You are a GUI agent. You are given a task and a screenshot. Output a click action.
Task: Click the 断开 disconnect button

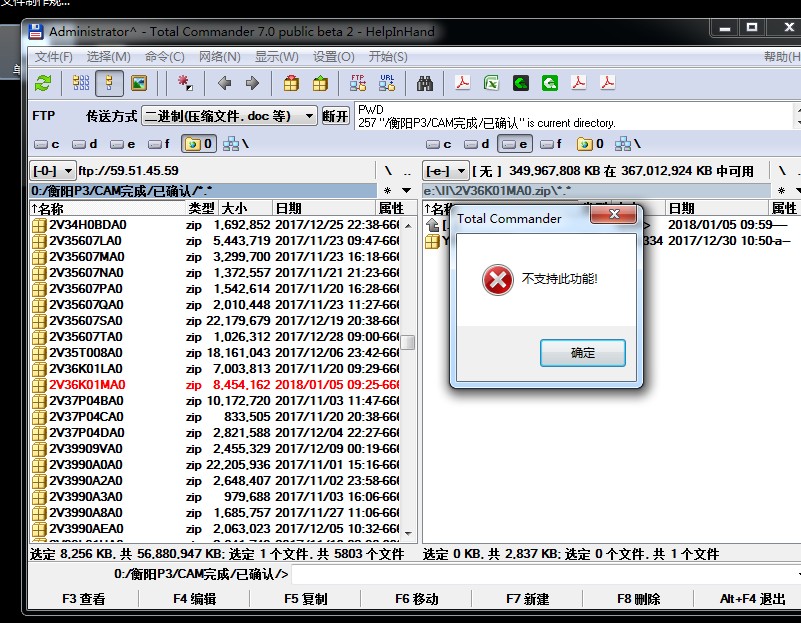[x=335, y=116]
